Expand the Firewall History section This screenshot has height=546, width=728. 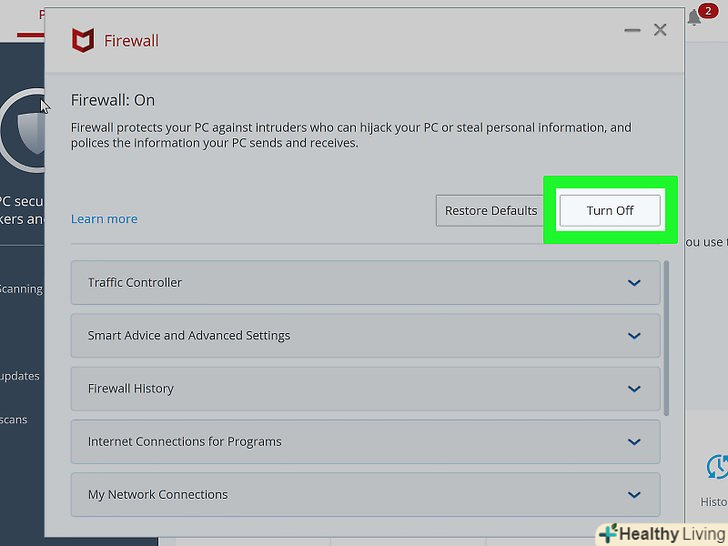pos(365,389)
